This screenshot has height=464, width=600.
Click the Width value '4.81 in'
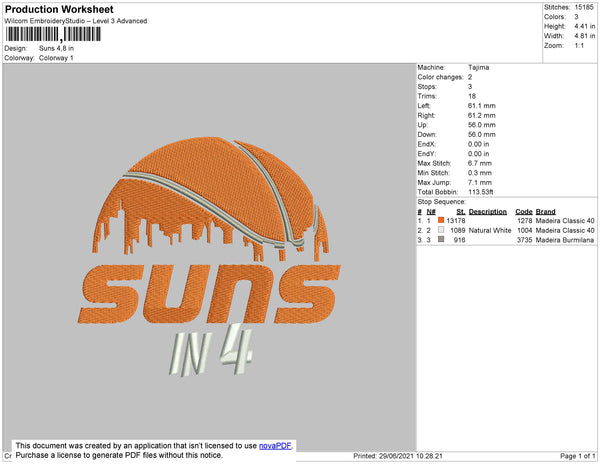[585, 36]
